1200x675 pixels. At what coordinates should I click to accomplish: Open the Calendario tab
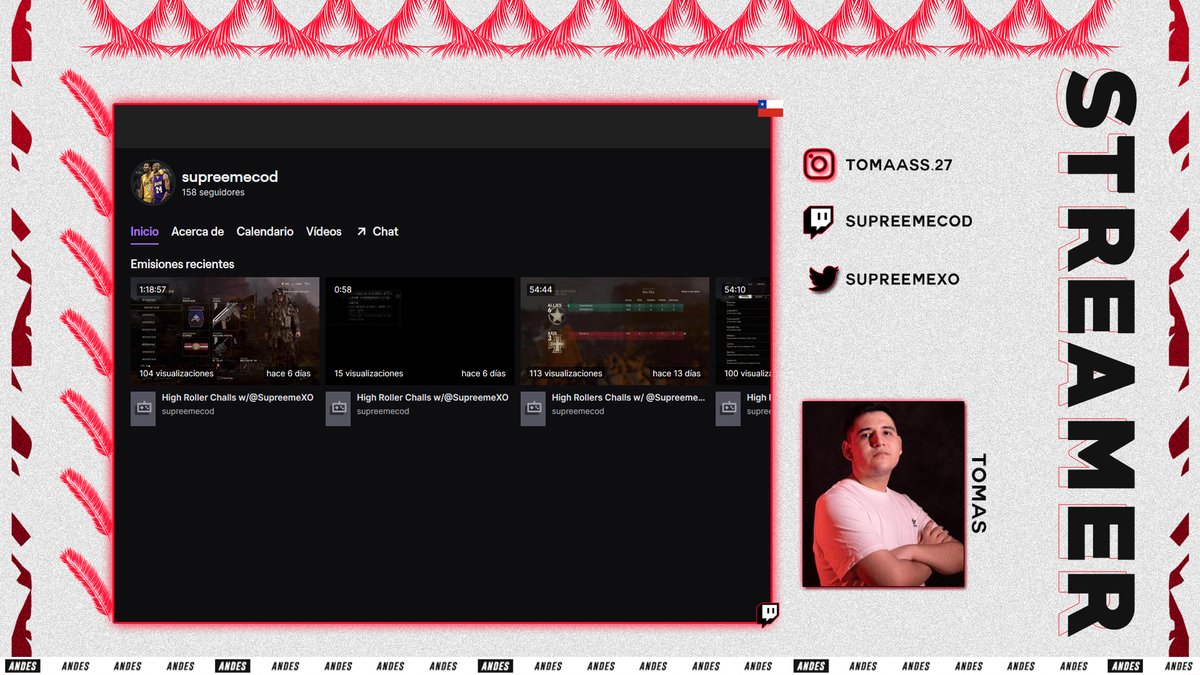[x=264, y=231]
